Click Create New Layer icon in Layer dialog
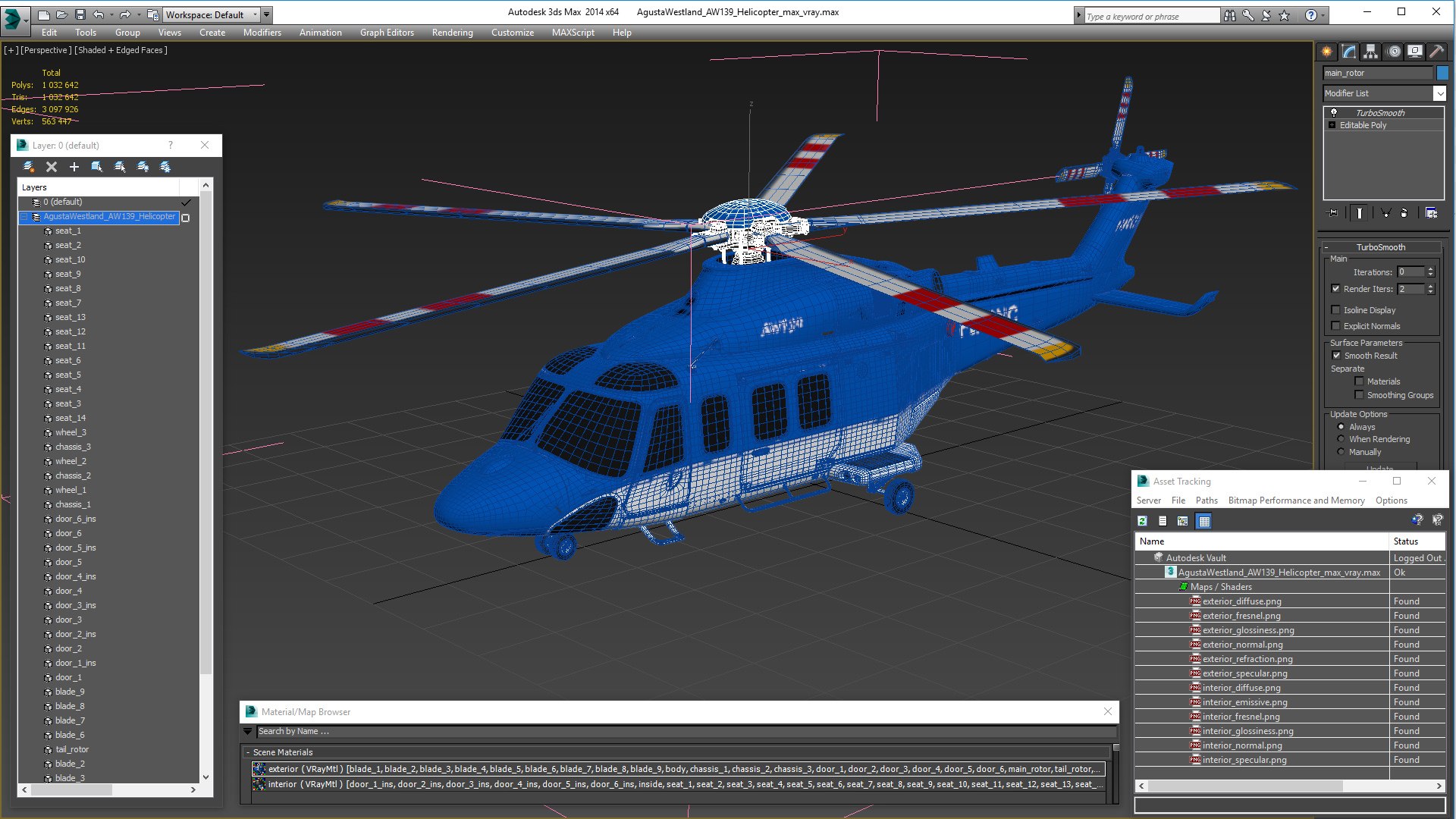This screenshot has width=1456, height=819. coord(29,167)
